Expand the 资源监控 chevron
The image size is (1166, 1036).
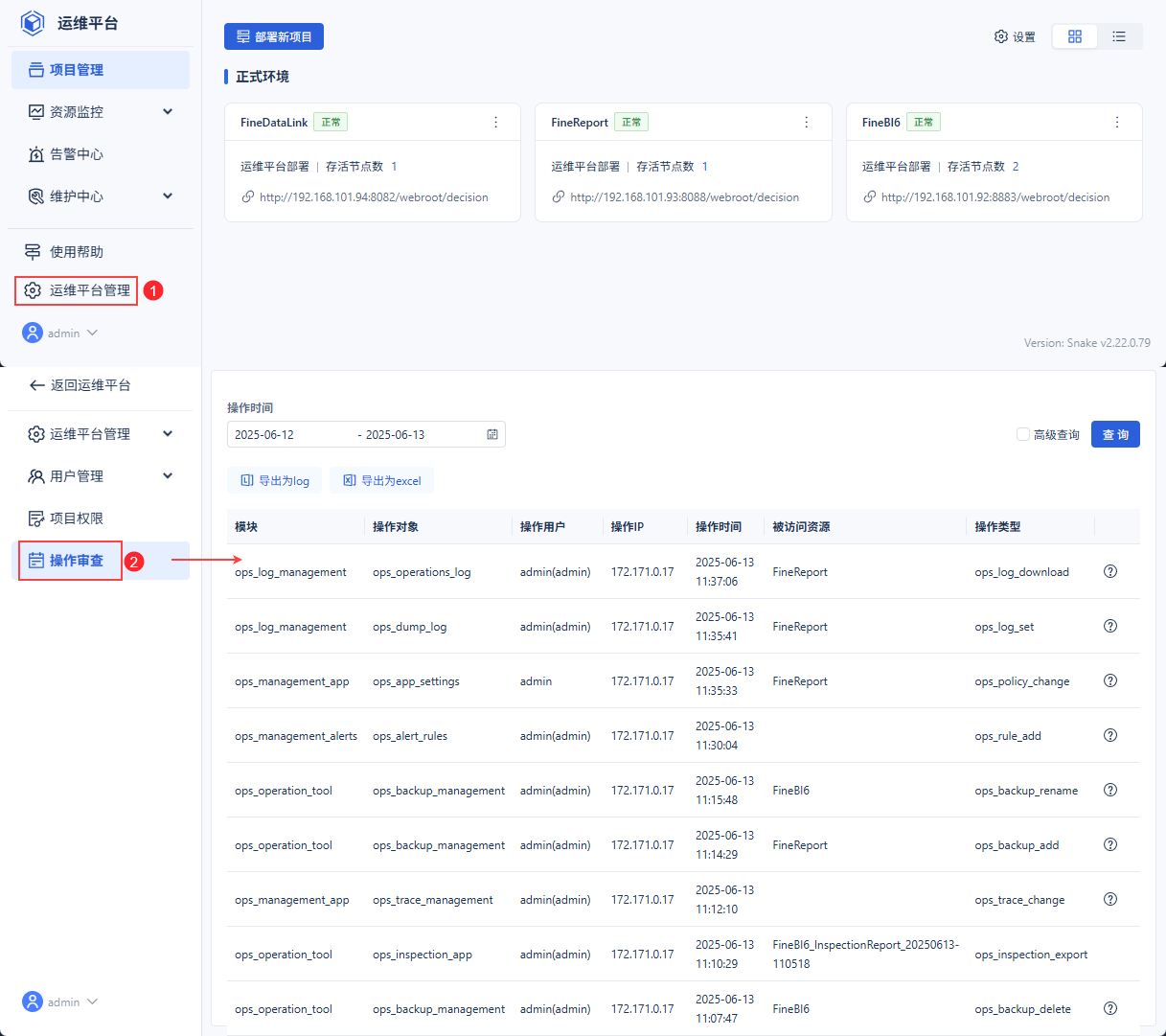click(168, 112)
